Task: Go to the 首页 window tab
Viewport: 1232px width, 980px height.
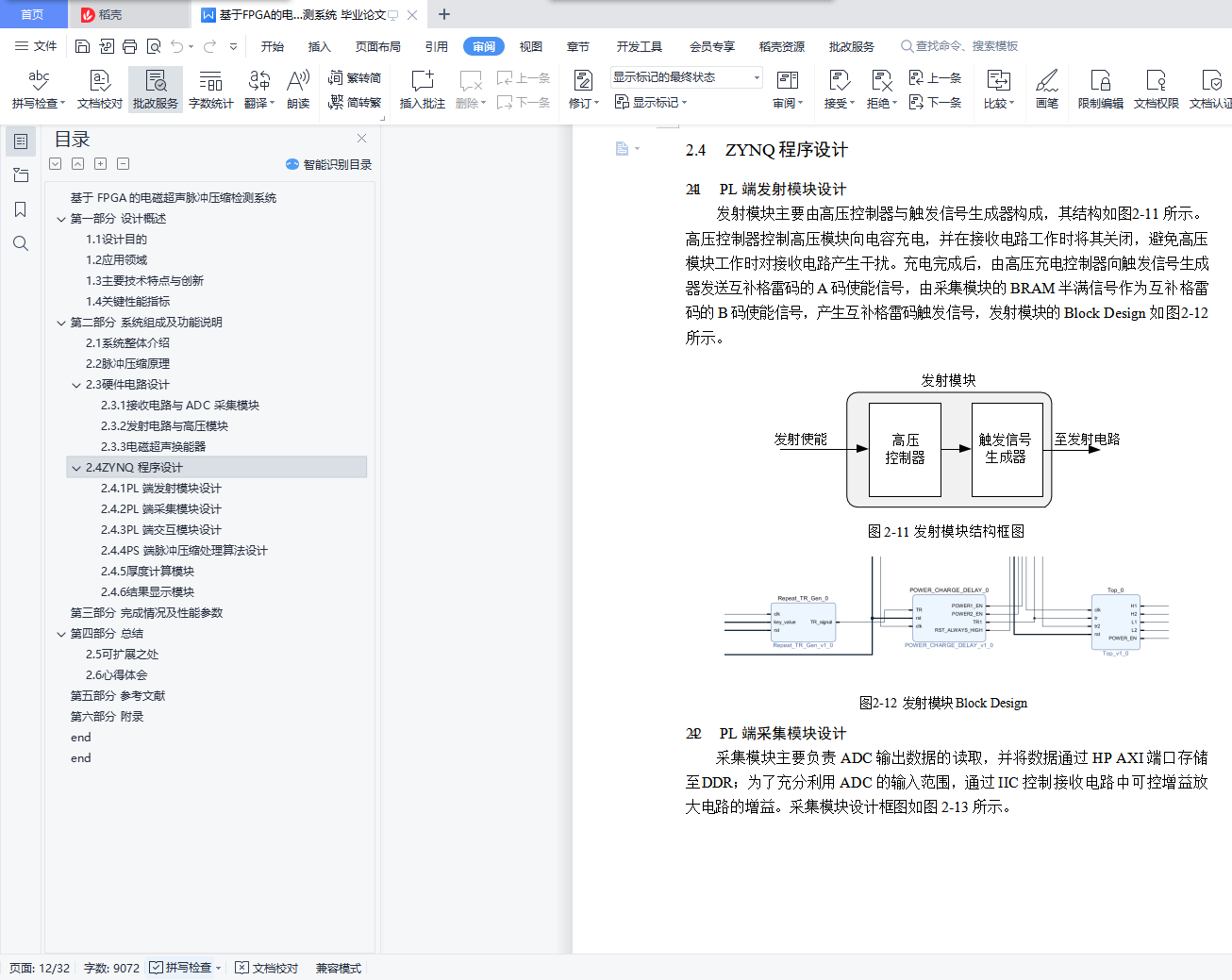Action: [33, 14]
